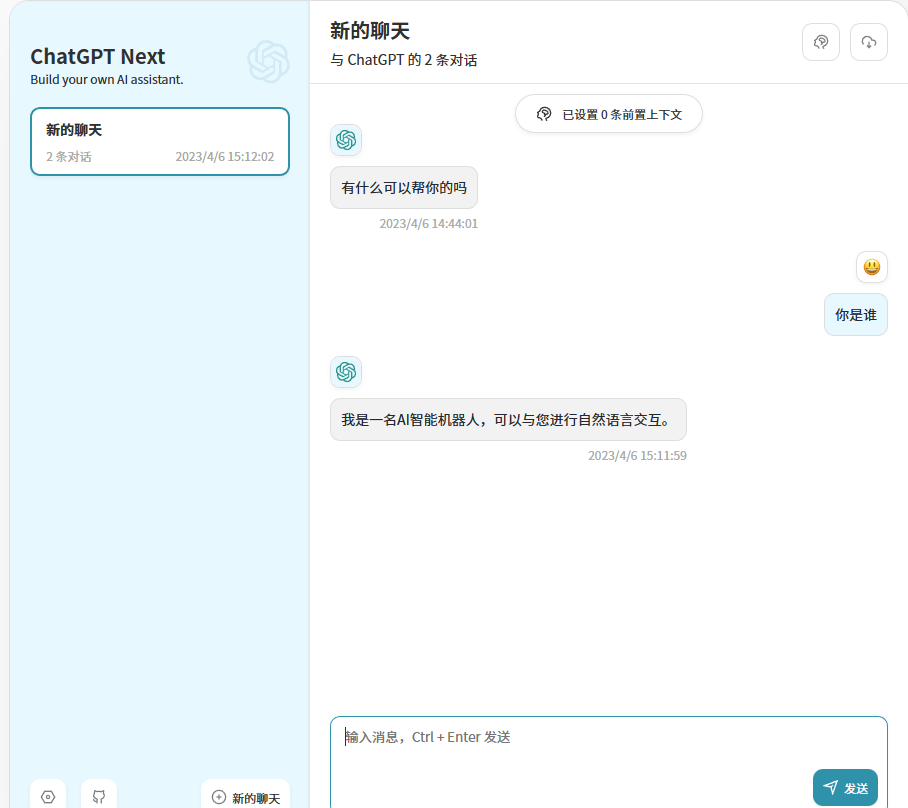The height and width of the screenshot is (808, 908).
Task: Send the message with 发送 button
Action: (845, 788)
